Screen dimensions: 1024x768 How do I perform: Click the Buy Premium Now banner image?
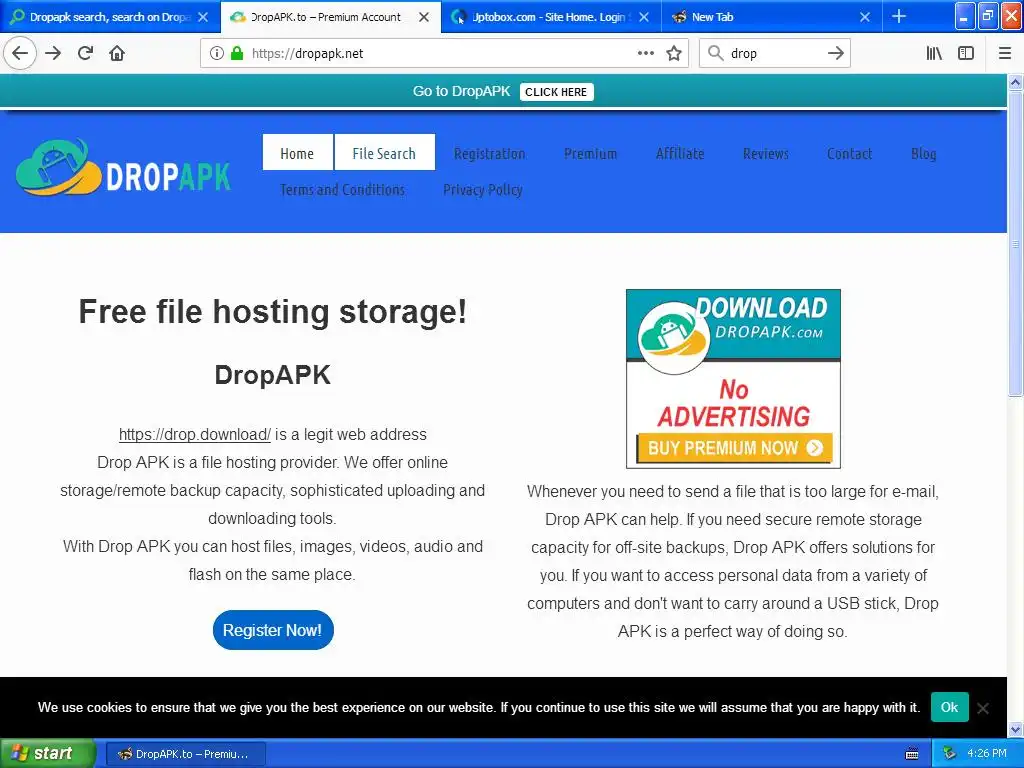click(x=733, y=379)
